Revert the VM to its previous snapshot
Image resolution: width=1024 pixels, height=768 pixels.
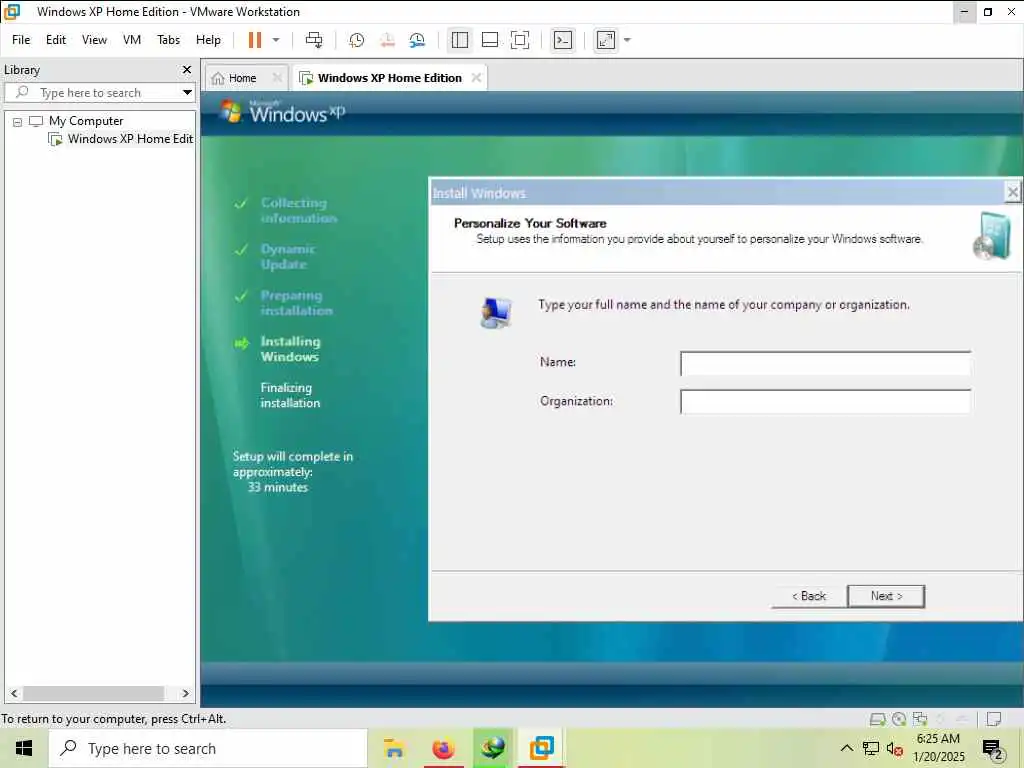387,40
